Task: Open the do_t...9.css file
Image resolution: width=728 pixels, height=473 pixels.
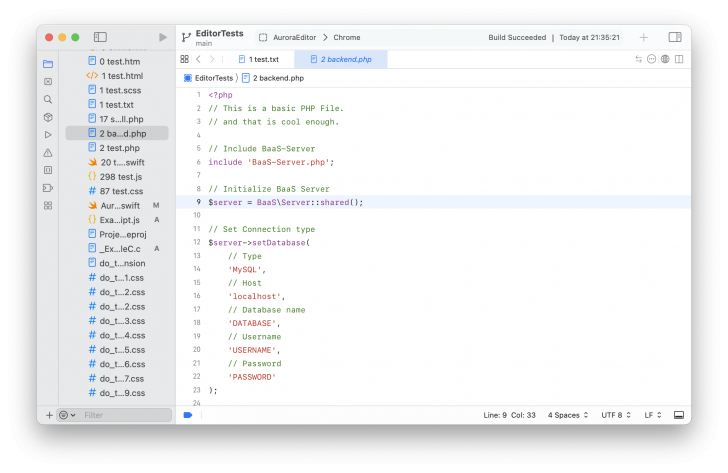Action: (x=117, y=393)
